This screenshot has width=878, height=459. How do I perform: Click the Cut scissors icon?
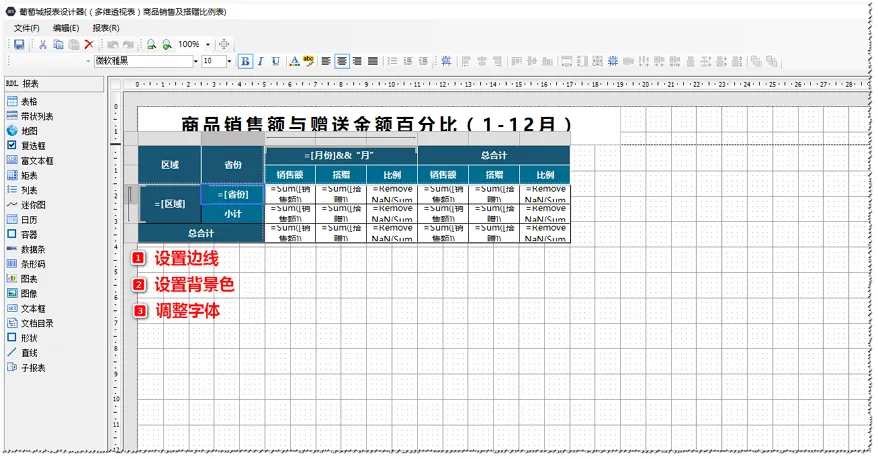click(x=43, y=45)
